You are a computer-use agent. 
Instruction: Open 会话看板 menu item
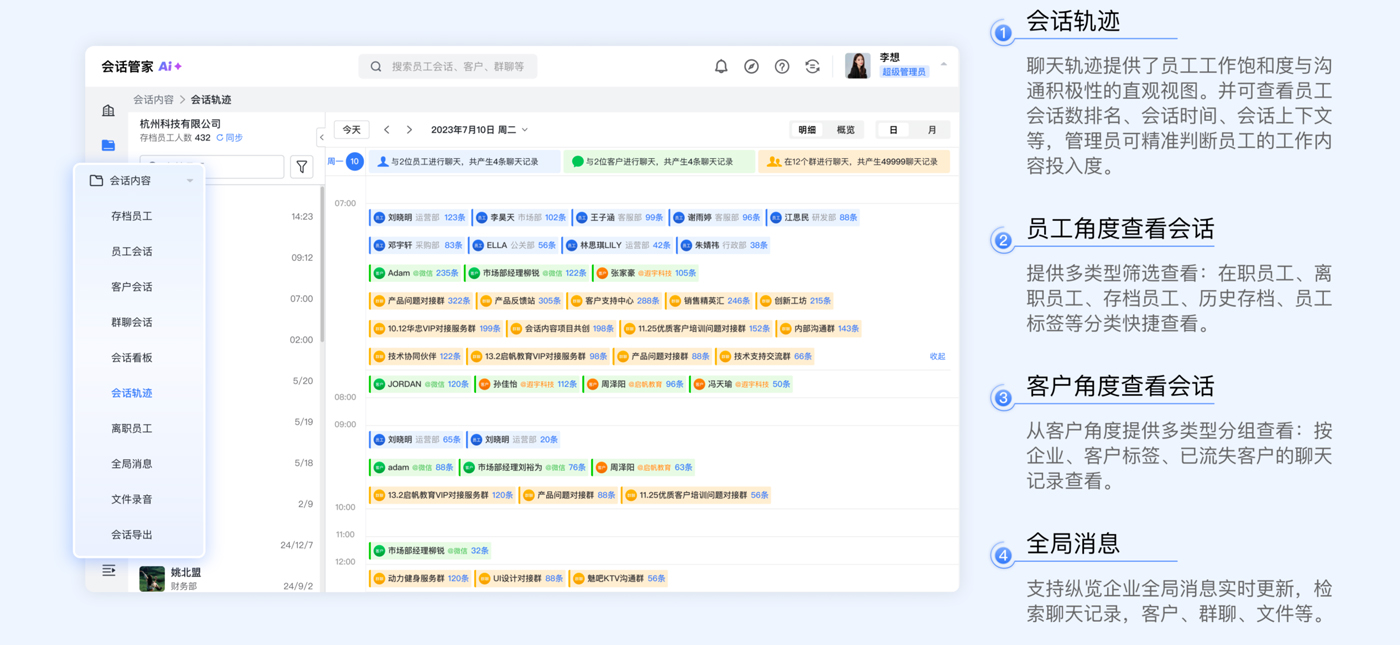pos(132,358)
